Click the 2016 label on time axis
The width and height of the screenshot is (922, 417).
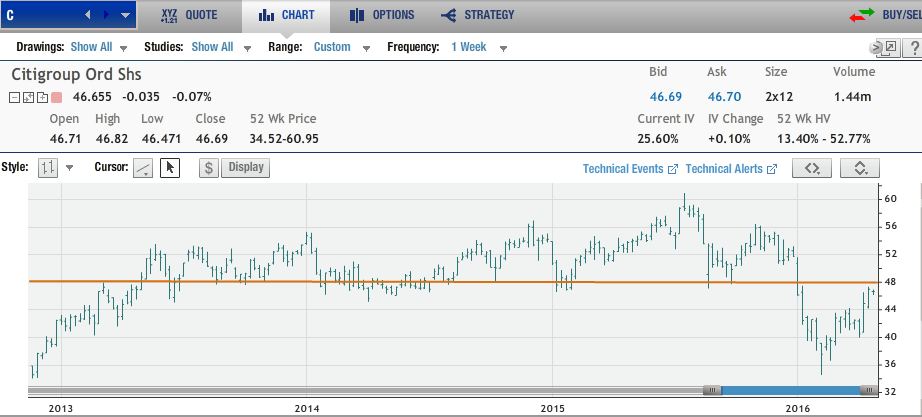797,408
